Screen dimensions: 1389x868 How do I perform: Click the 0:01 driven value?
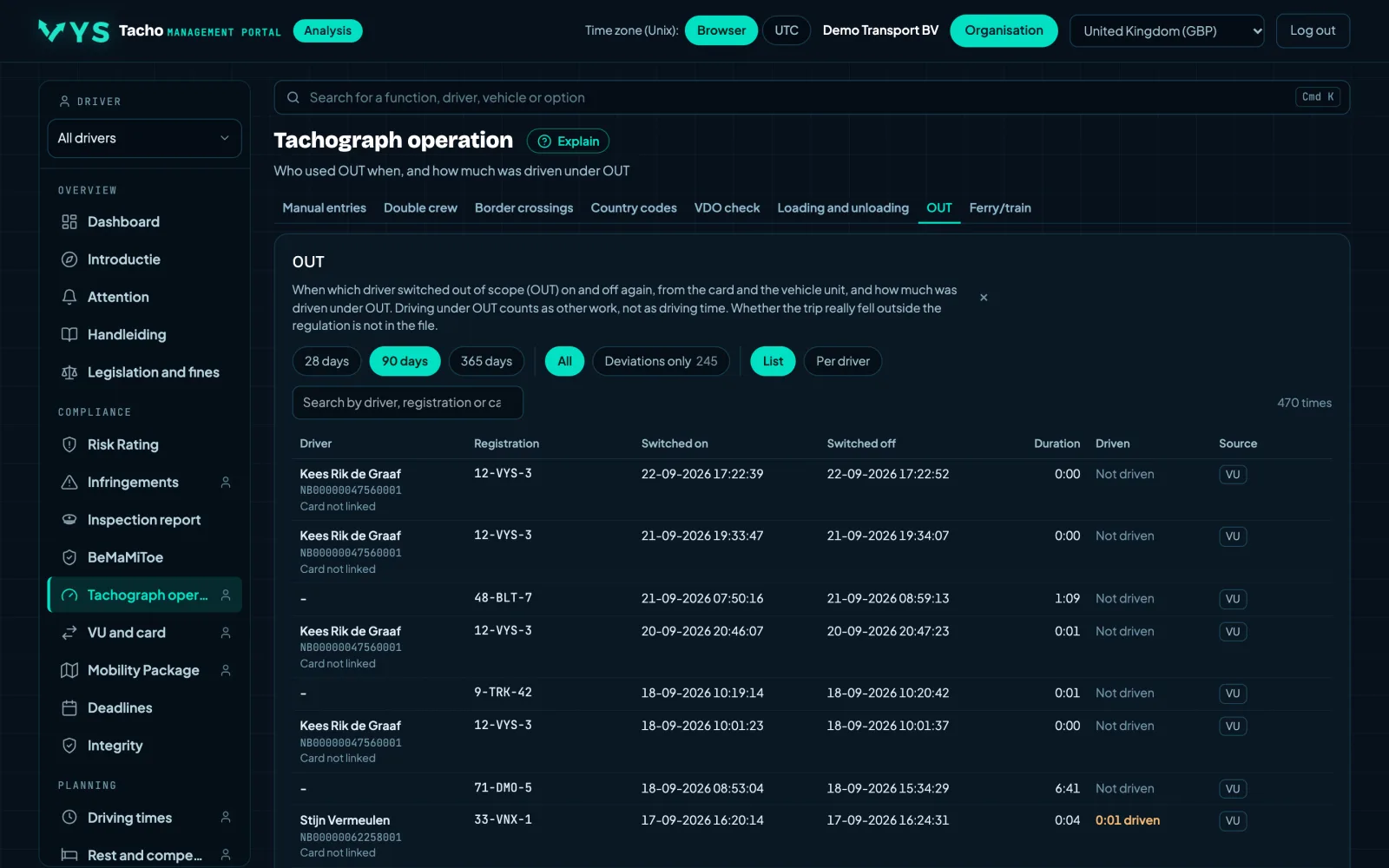tap(1127, 820)
